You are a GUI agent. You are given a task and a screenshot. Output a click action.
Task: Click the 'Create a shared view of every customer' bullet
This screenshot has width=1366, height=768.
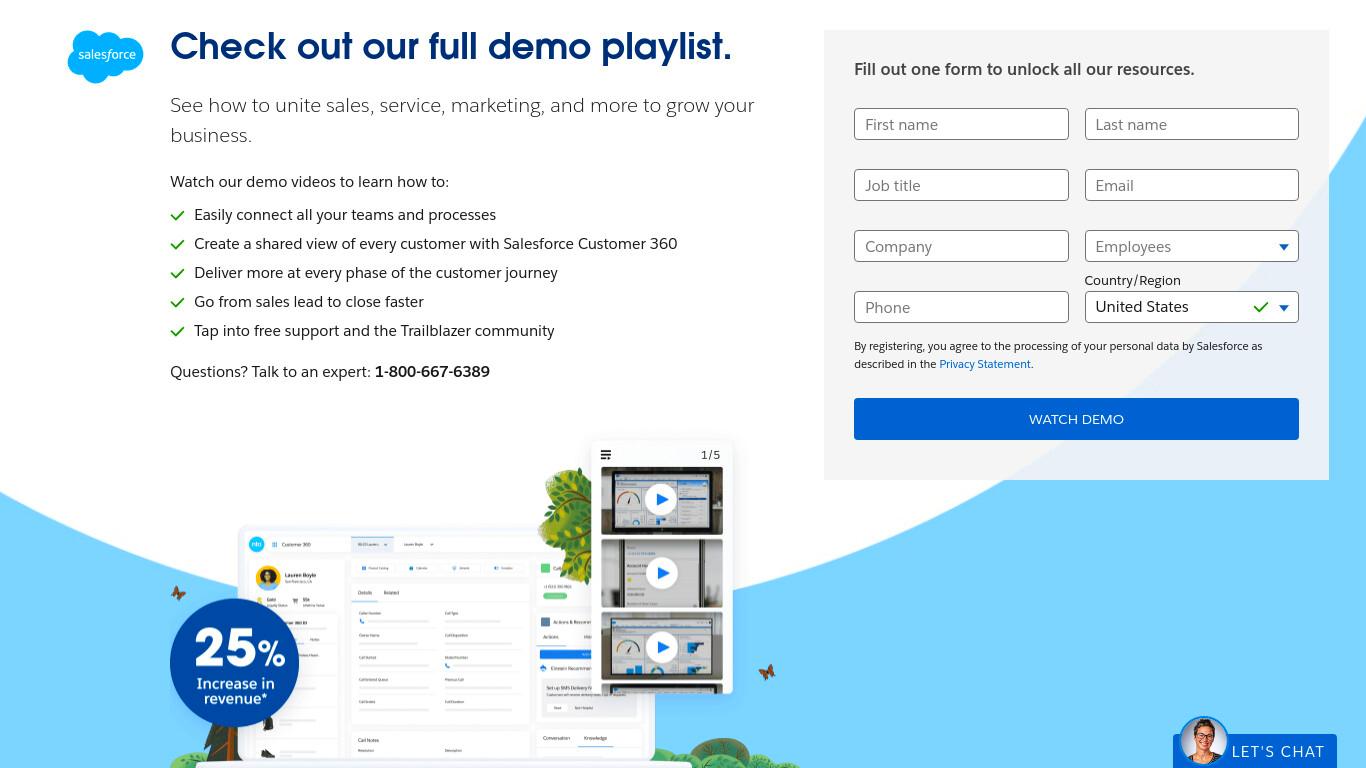(436, 244)
